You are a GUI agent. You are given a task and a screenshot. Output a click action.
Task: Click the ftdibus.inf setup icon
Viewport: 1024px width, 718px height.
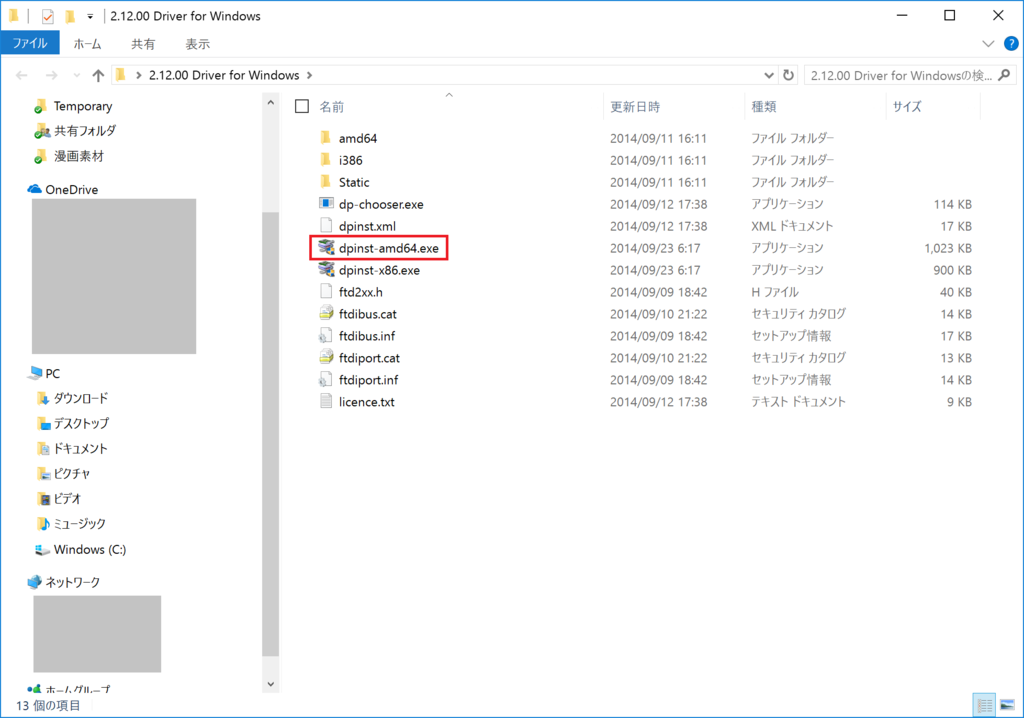coord(326,336)
